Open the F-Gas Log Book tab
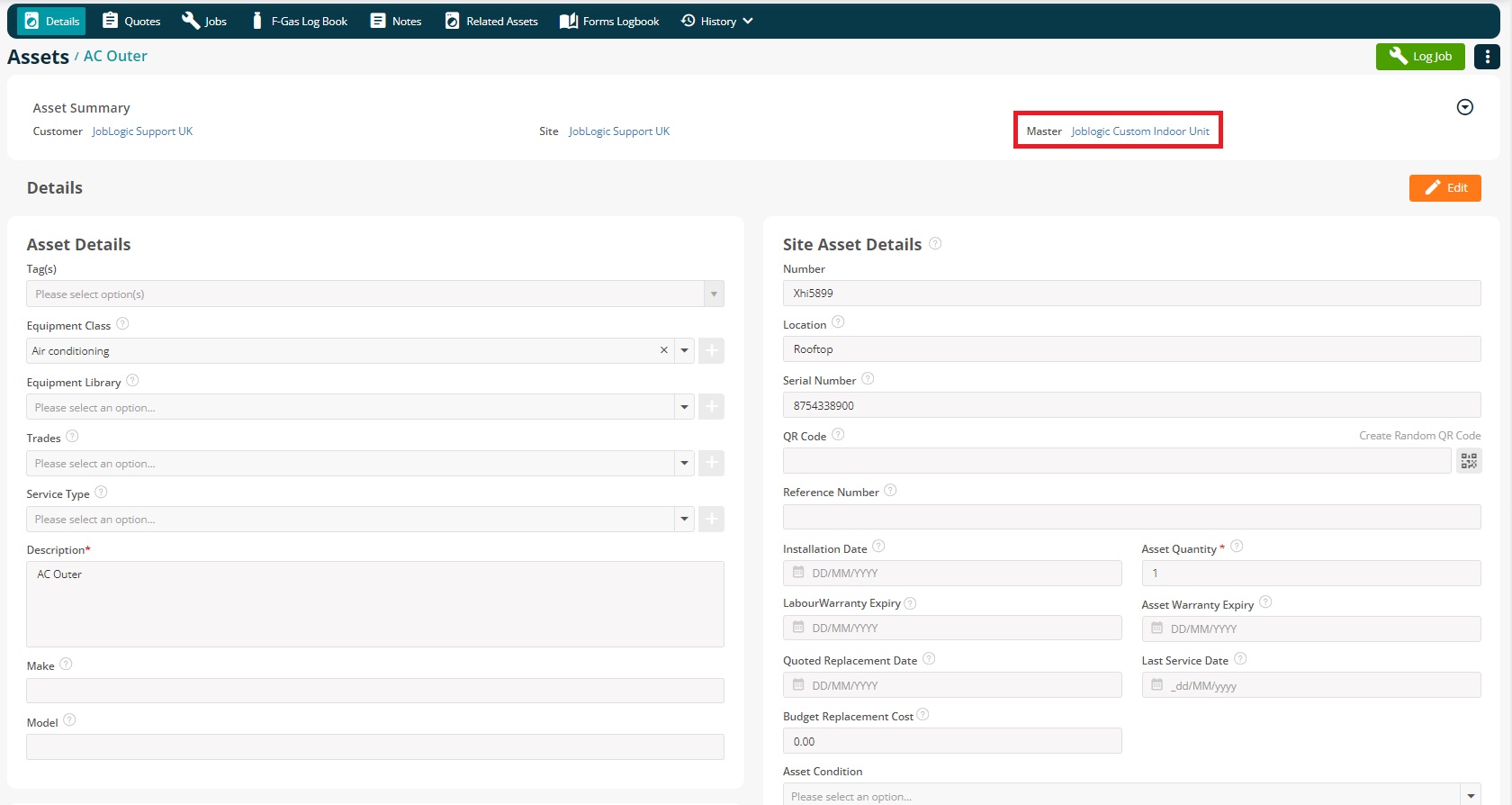The image size is (1512, 805). click(x=299, y=21)
